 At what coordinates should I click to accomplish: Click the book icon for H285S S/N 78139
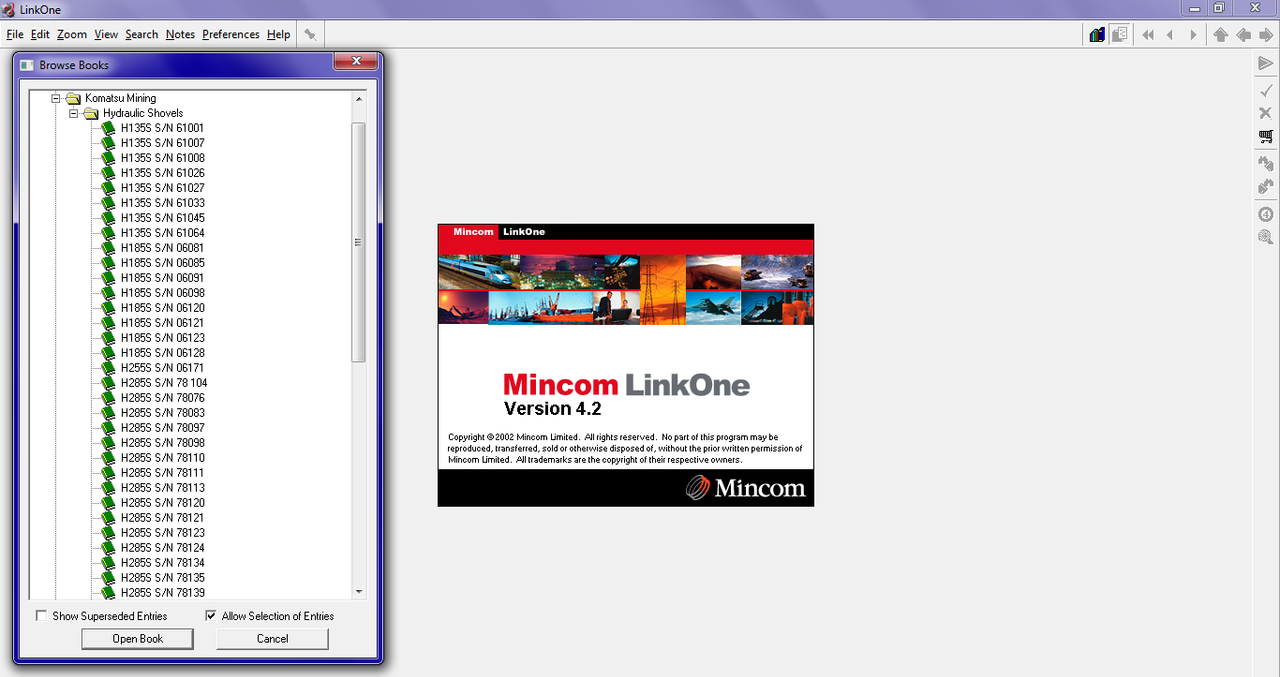click(x=109, y=593)
